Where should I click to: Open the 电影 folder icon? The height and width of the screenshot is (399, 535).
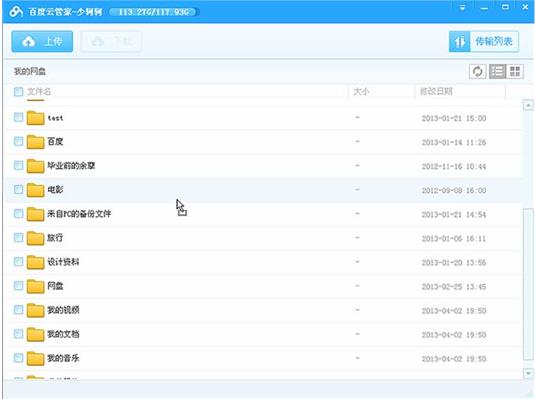[x=35, y=190]
